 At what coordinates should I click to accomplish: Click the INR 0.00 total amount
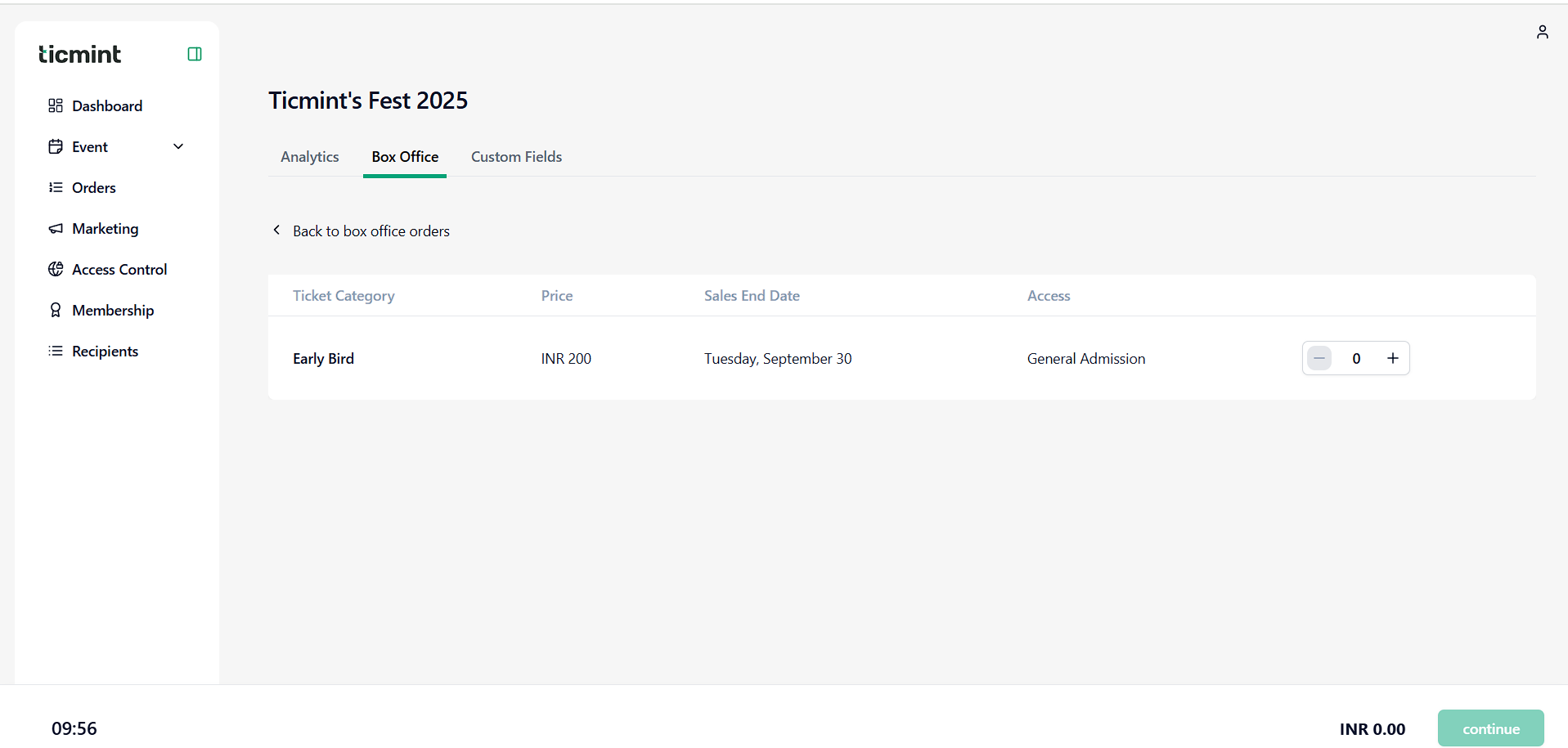[x=1373, y=729]
